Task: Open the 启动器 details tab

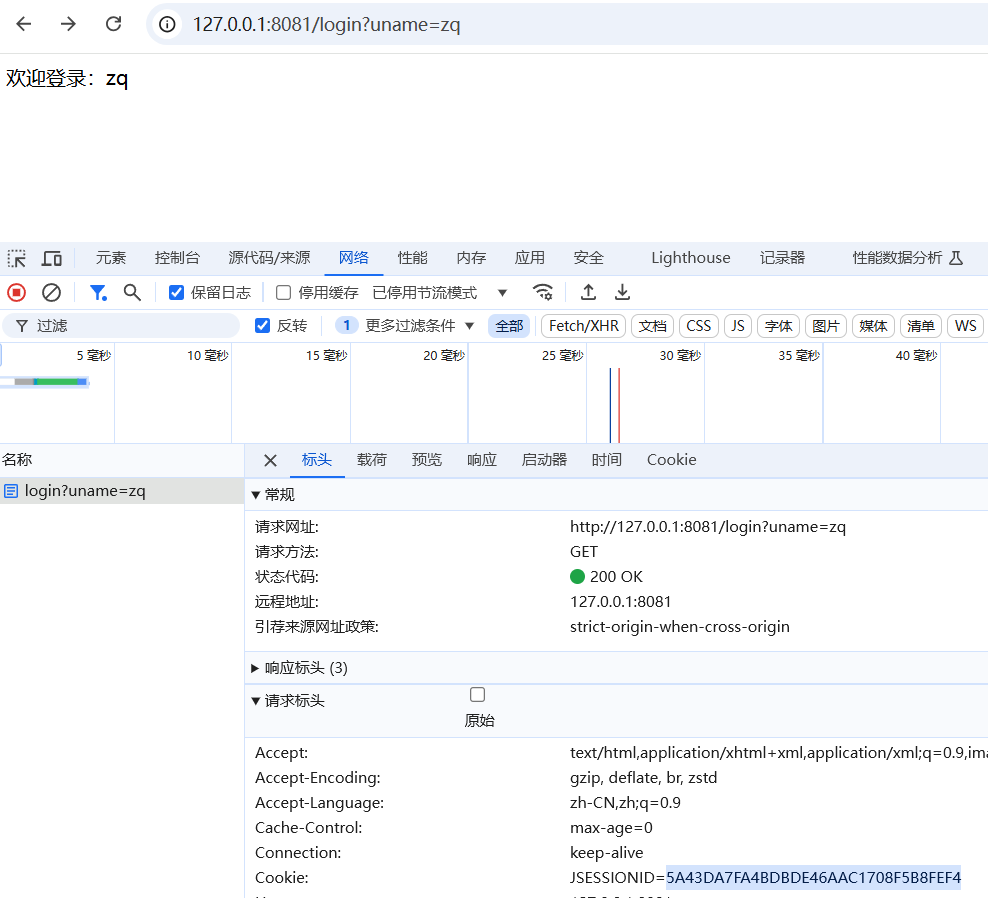Action: [544, 460]
